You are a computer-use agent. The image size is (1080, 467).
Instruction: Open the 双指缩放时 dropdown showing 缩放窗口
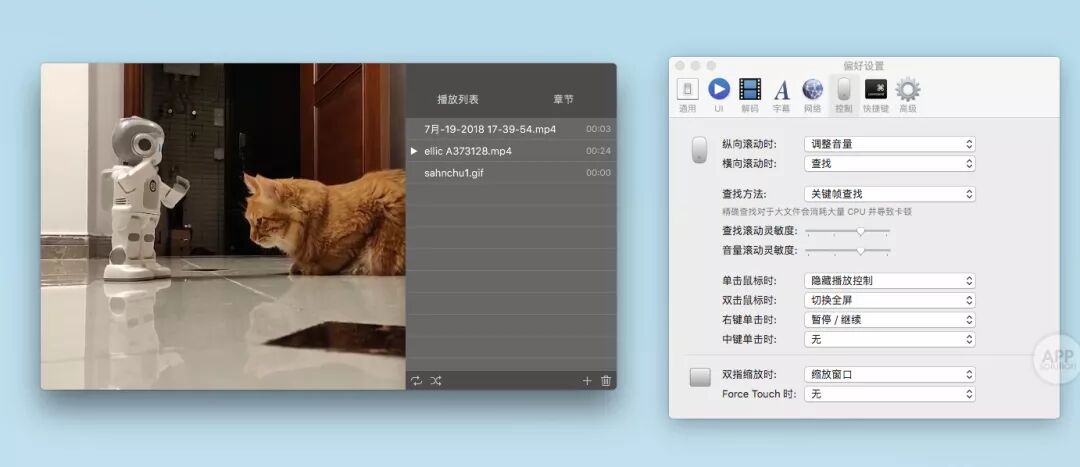889,375
